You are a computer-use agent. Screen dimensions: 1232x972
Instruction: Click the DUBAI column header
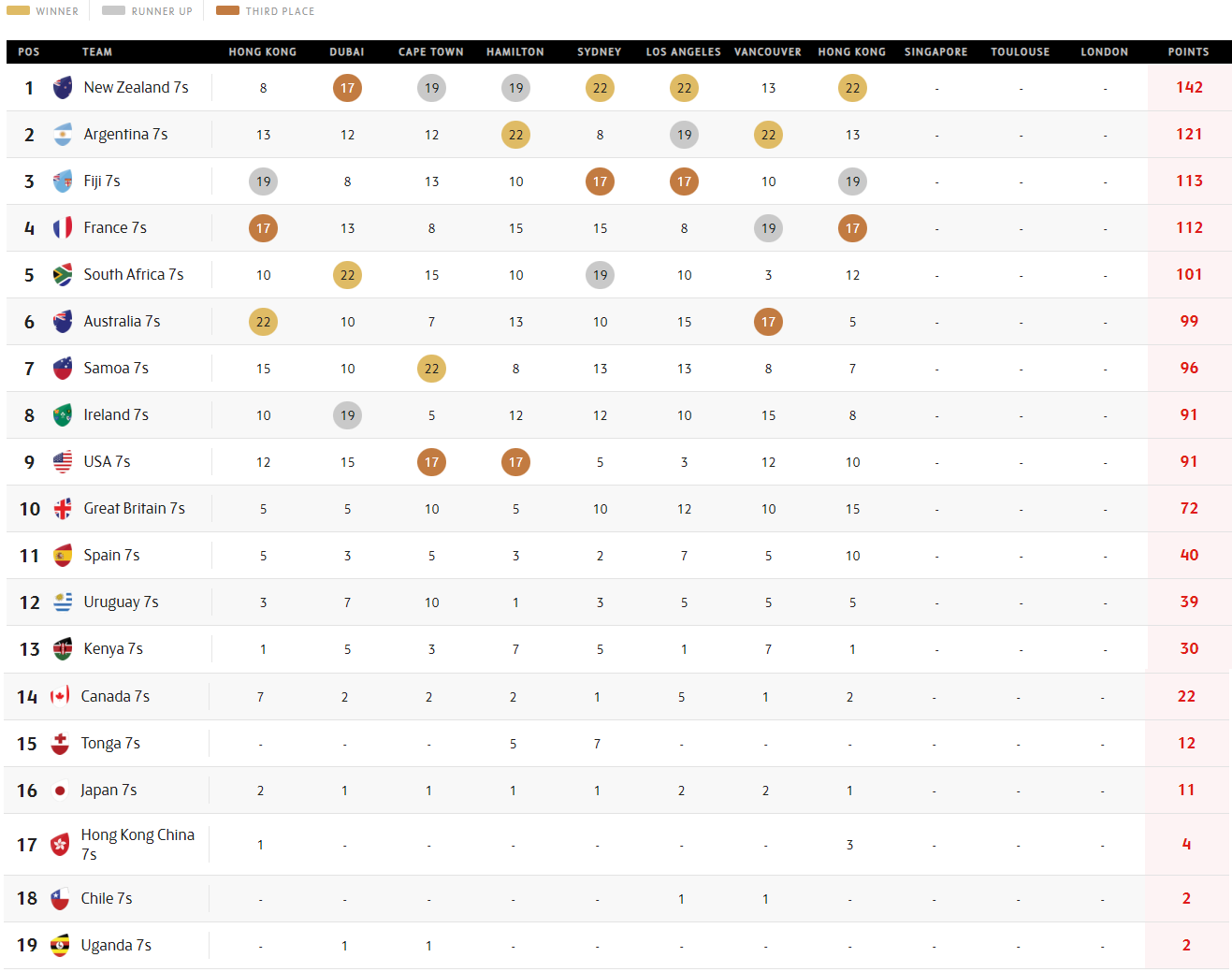point(347,52)
